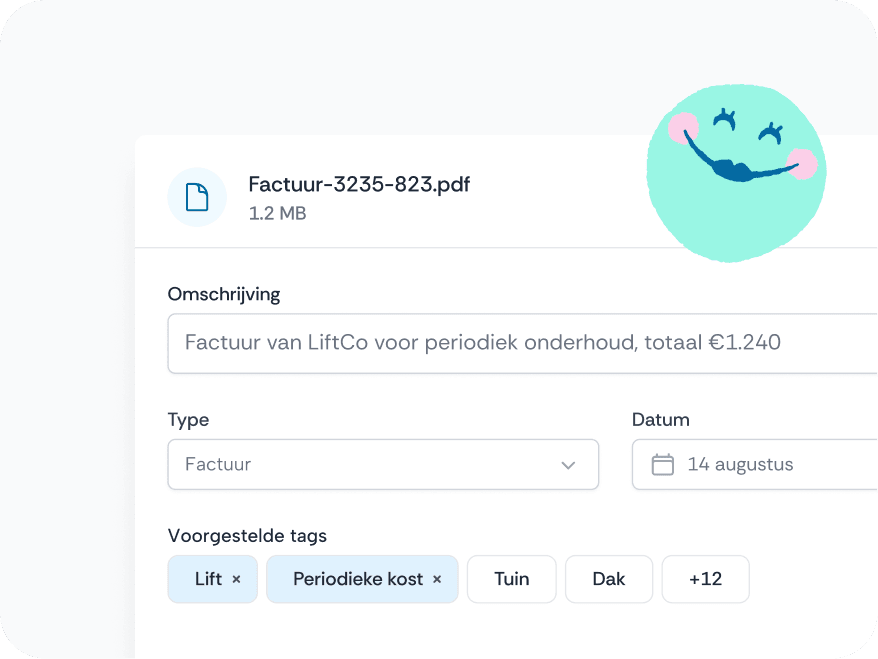Click the Type field label
878x659 pixels.
click(188, 420)
